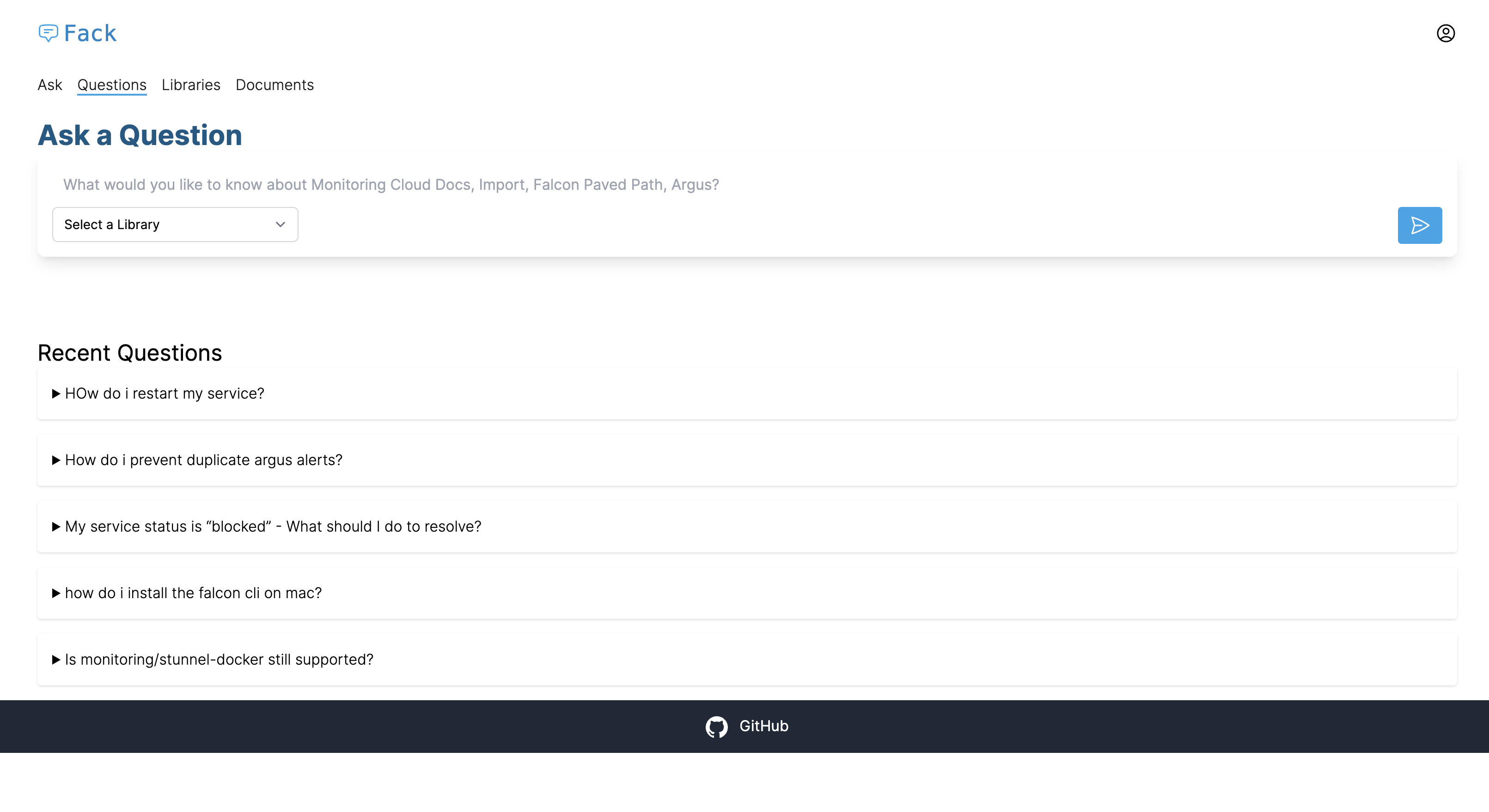The height and width of the screenshot is (812, 1489).
Task: Expand the duplicate argus alerts question
Action: (x=203, y=460)
